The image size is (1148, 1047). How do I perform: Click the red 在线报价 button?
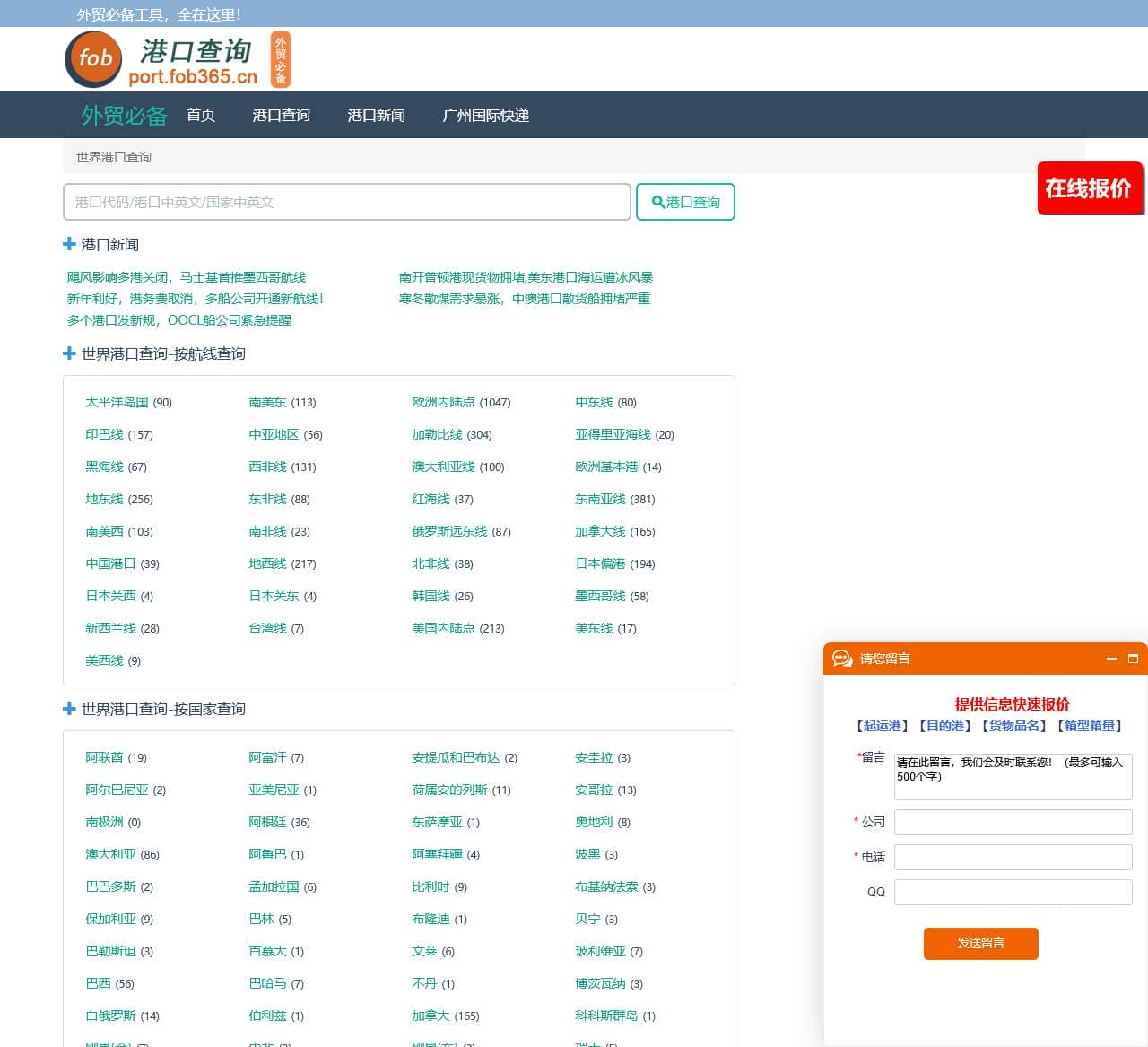[x=1089, y=188]
